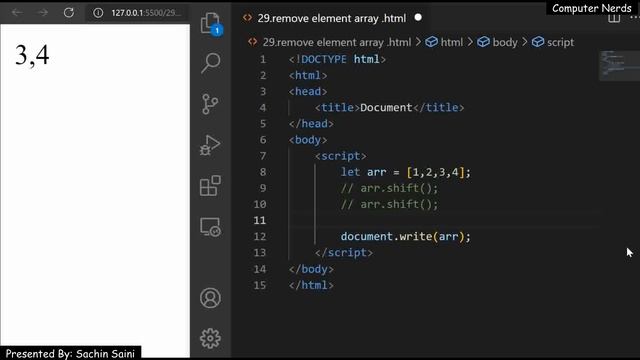
Task: Open the Search view in activity bar
Action: click(211, 63)
